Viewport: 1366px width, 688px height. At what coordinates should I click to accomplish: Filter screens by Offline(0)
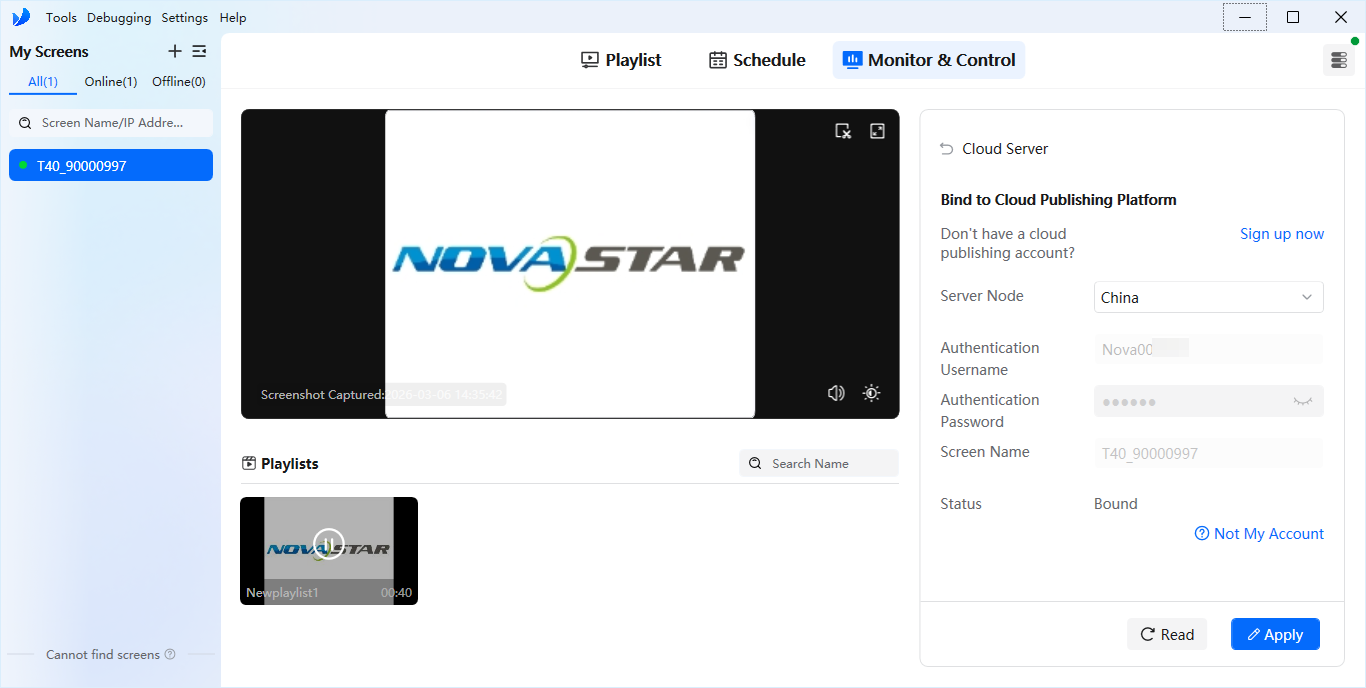click(x=179, y=82)
